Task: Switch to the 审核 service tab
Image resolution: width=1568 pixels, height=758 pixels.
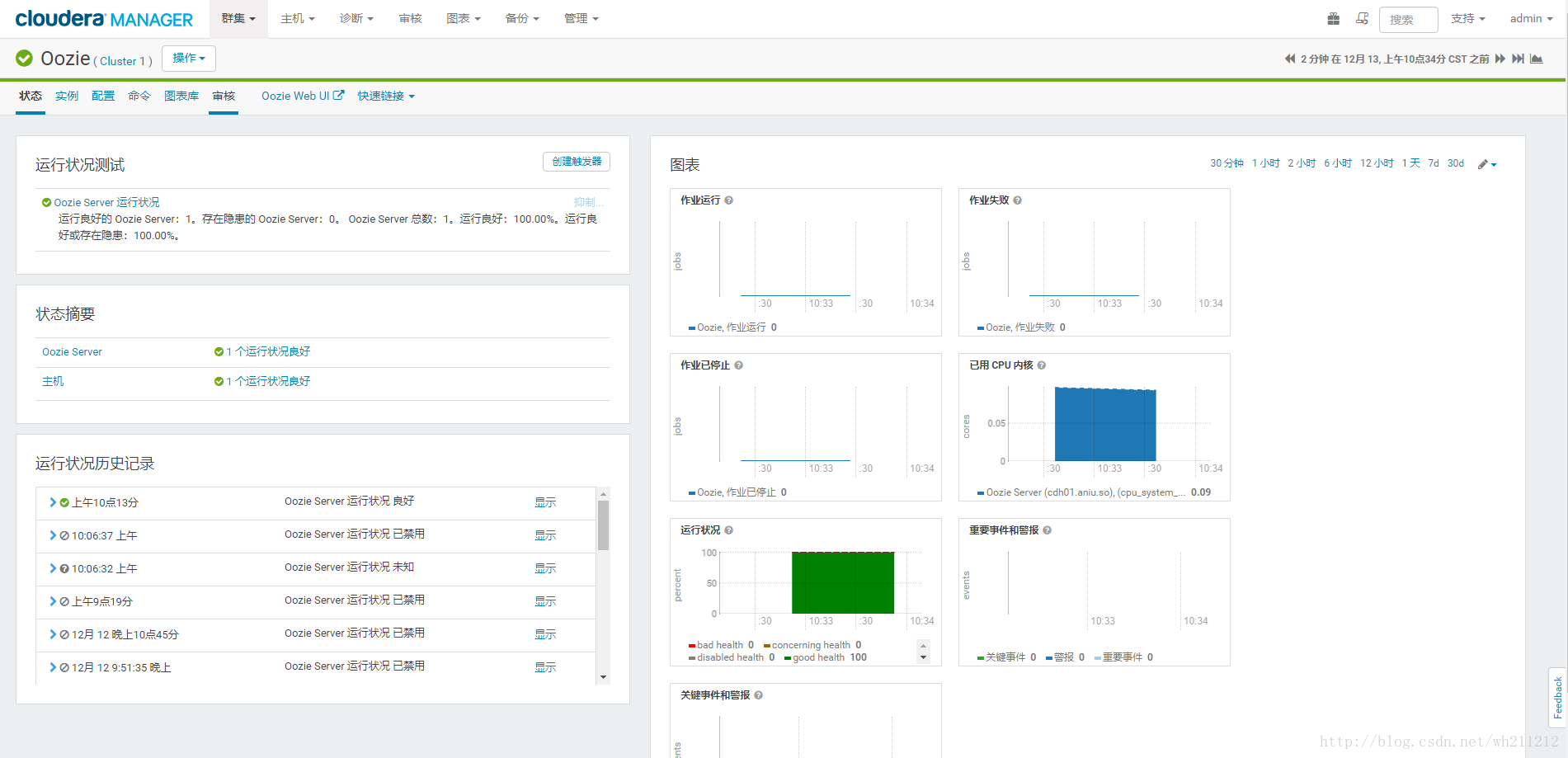Action: [224, 96]
